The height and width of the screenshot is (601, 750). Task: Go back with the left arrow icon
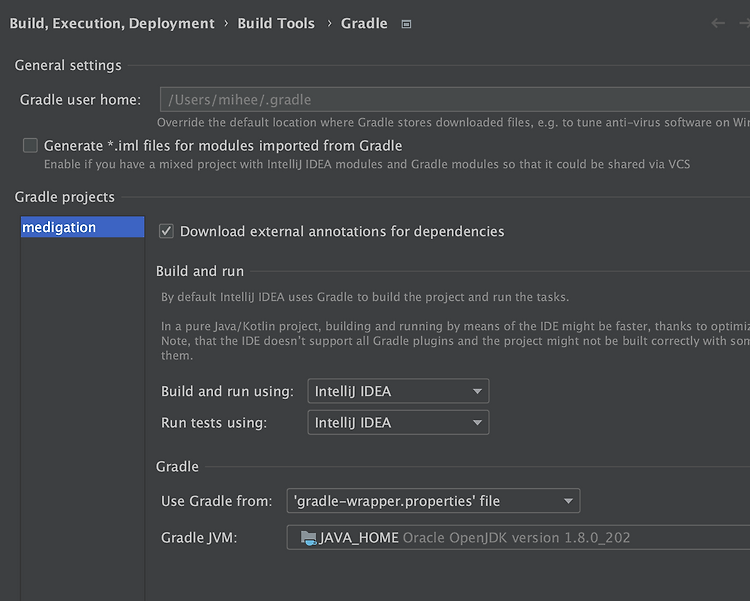pyautogui.click(x=718, y=23)
